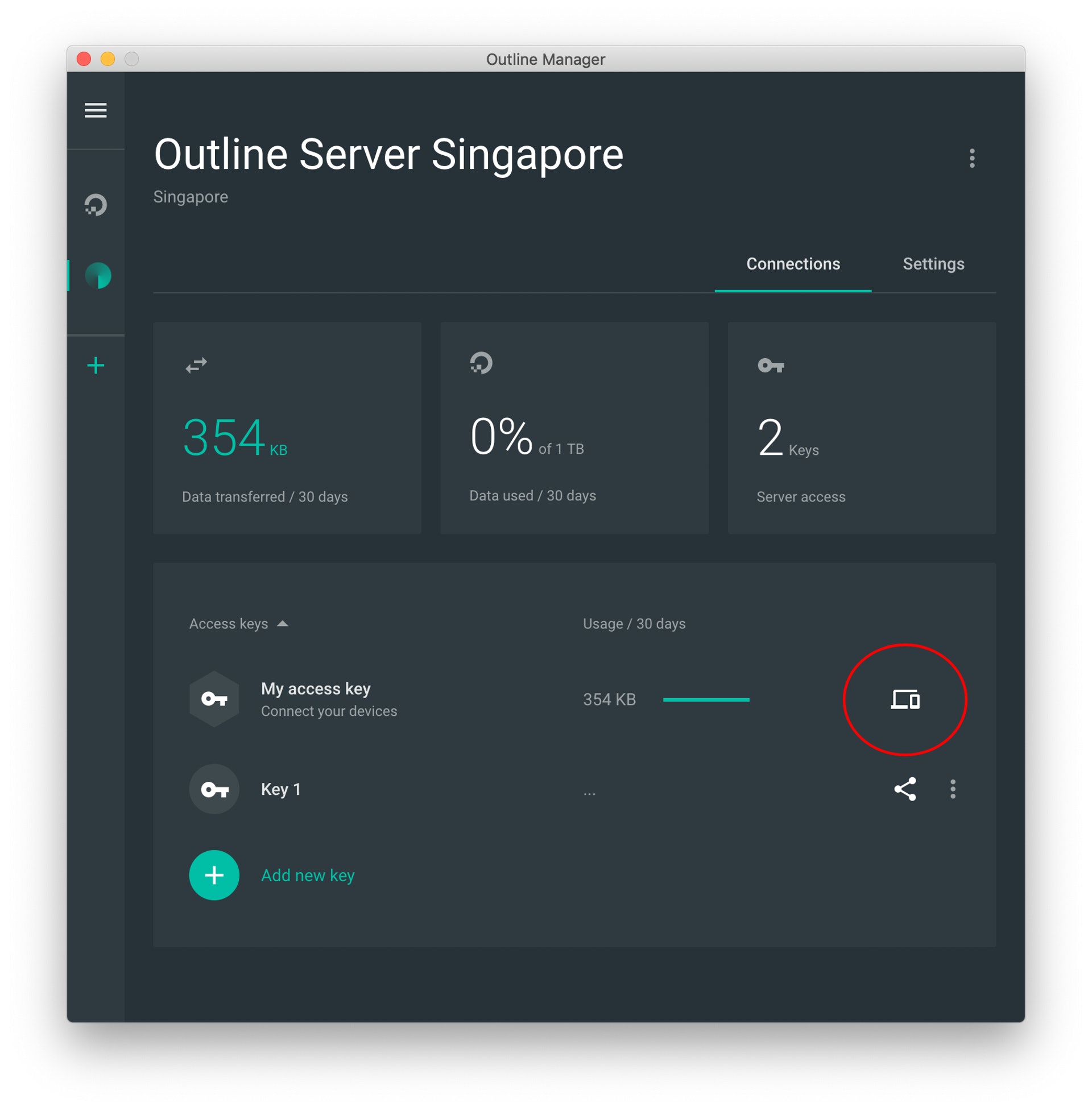
Task: Open server options three-dot menu
Action: click(x=972, y=158)
